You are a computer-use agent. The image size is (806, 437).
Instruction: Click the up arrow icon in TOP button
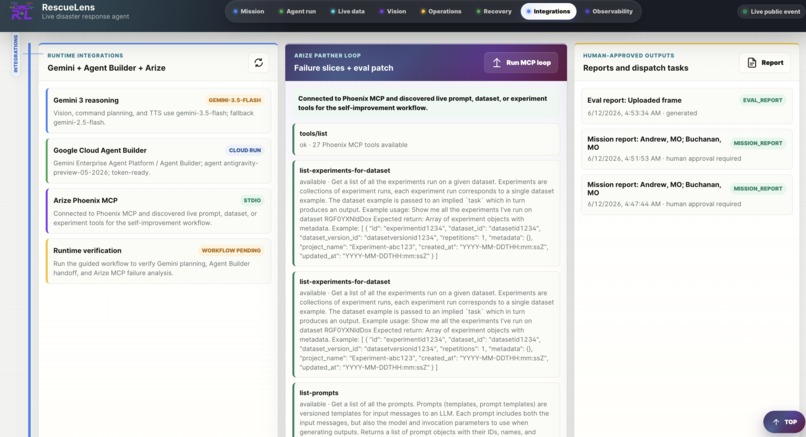click(x=776, y=422)
